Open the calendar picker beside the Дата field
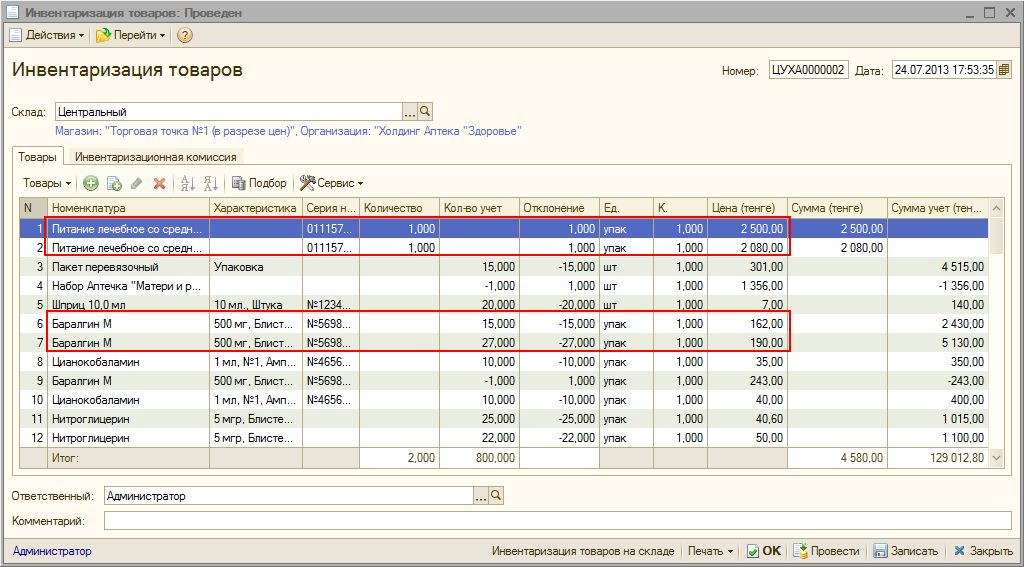Image resolution: width=1024 pixels, height=567 pixels. point(1004,70)
